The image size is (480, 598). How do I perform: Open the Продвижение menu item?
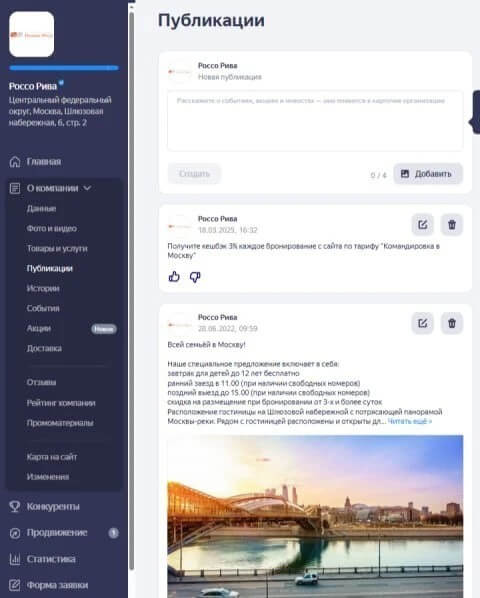pos(57,533)
